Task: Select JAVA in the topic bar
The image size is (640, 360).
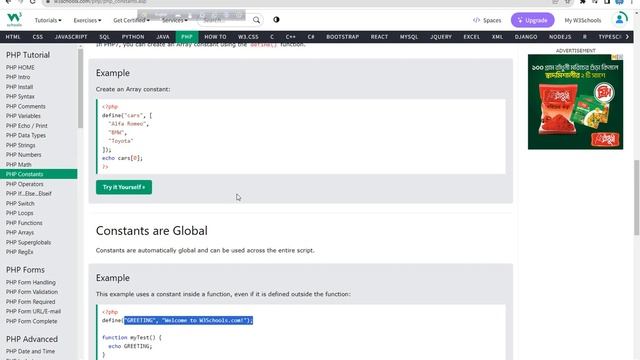Action: [x=163, y=37]
